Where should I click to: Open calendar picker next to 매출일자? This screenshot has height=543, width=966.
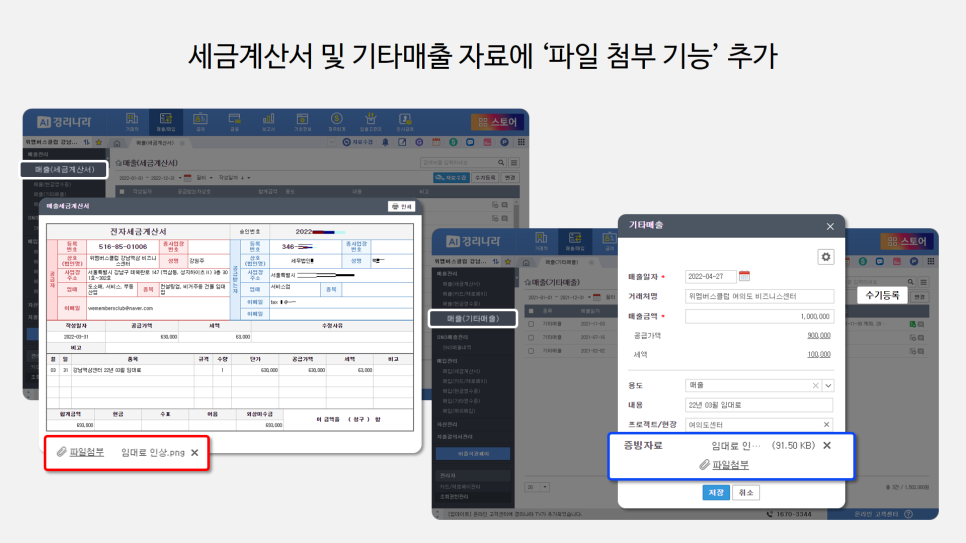point(744,276)
